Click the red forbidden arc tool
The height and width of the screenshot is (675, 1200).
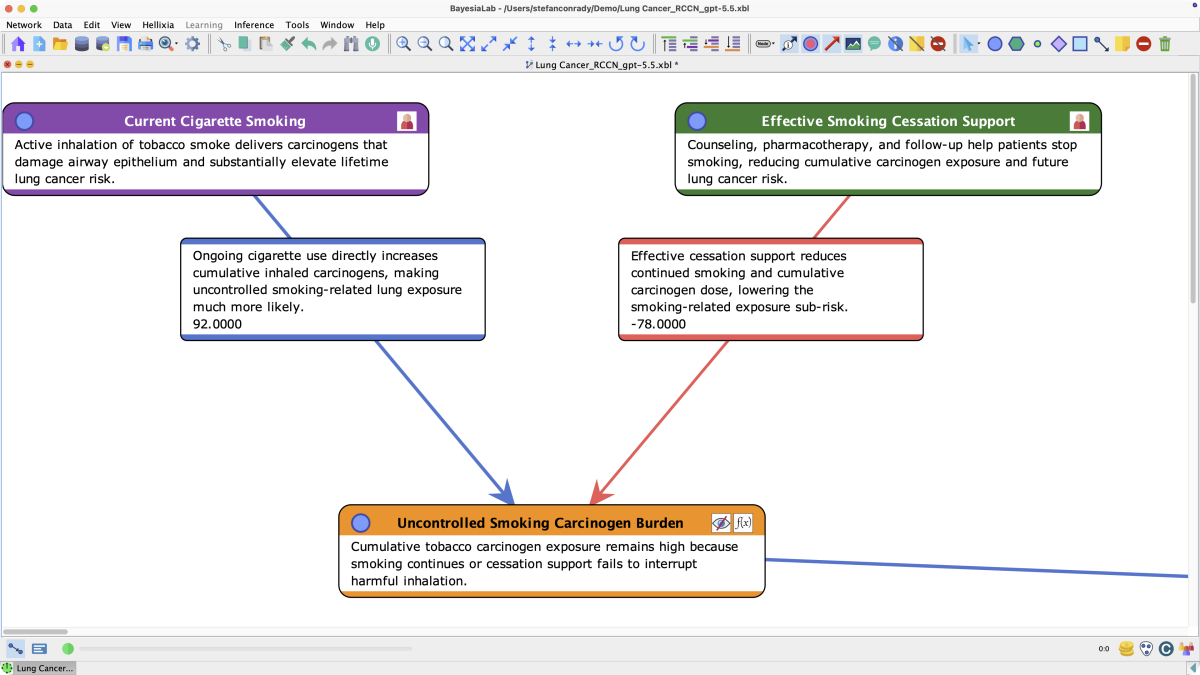pyautogui.click(x=1144, y=44)
